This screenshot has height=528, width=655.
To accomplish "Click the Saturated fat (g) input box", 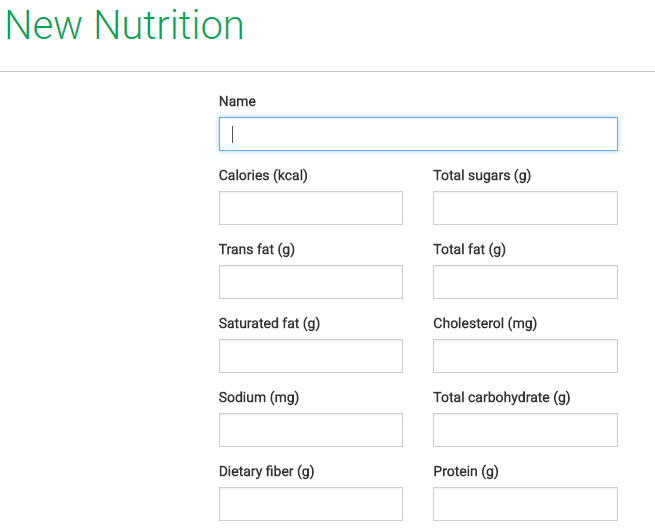I will [x=310, y=356].
